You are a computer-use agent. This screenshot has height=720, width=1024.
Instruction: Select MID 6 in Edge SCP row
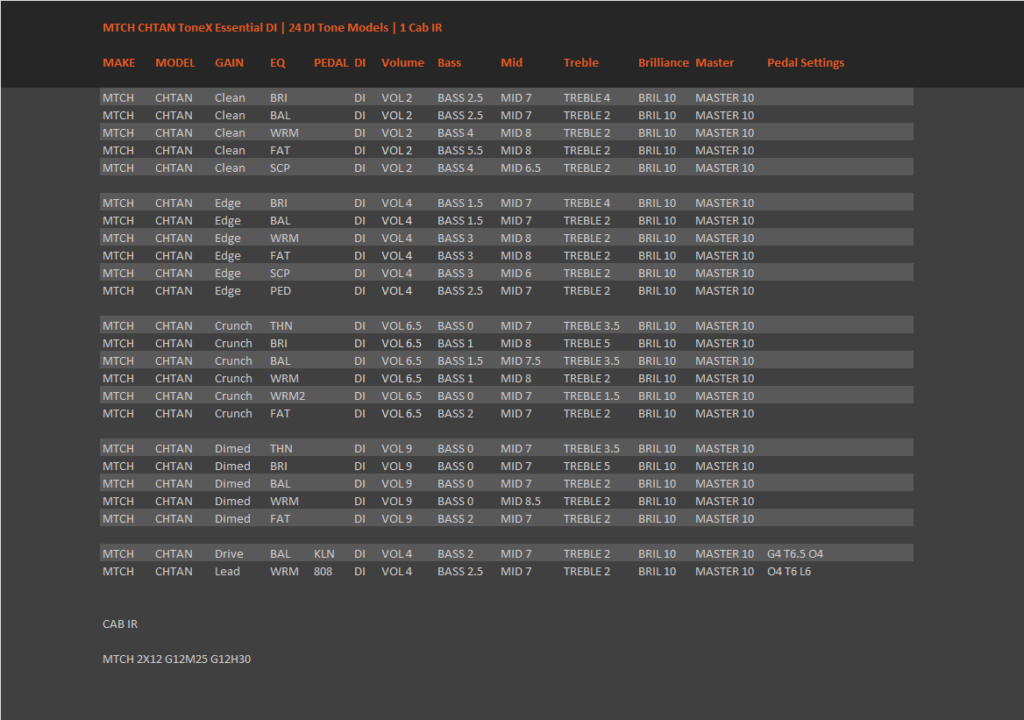(516, 274)
